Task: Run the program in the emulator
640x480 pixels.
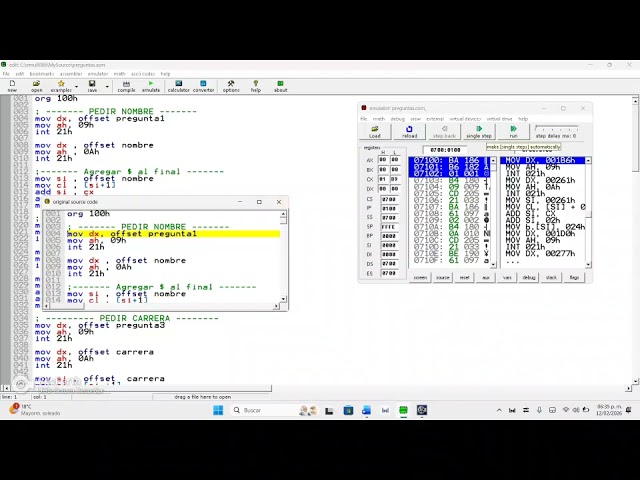Action: point(513,131)
